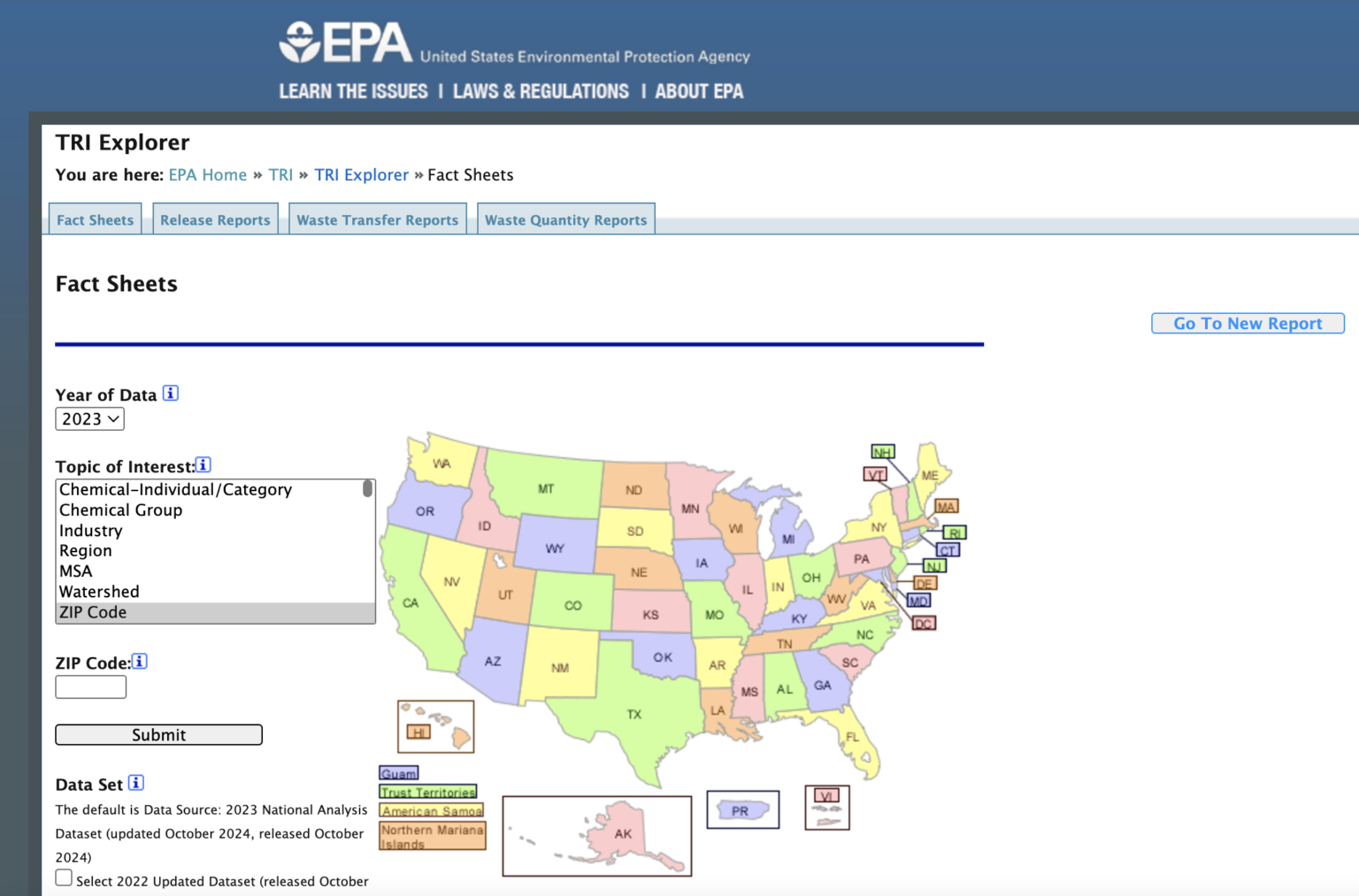Click the DC callout label
1359x896 pixels.
pos(924,624)
